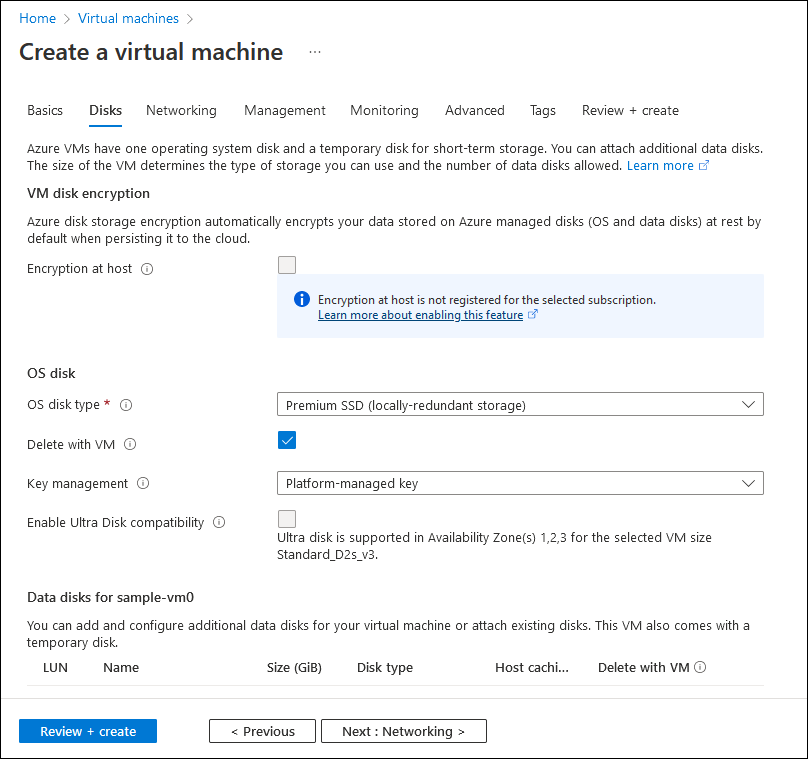Uncheck Delete with VM for the OS disk
The height and width of the screenshot is (759, 808).
click(x=287, y=440)
